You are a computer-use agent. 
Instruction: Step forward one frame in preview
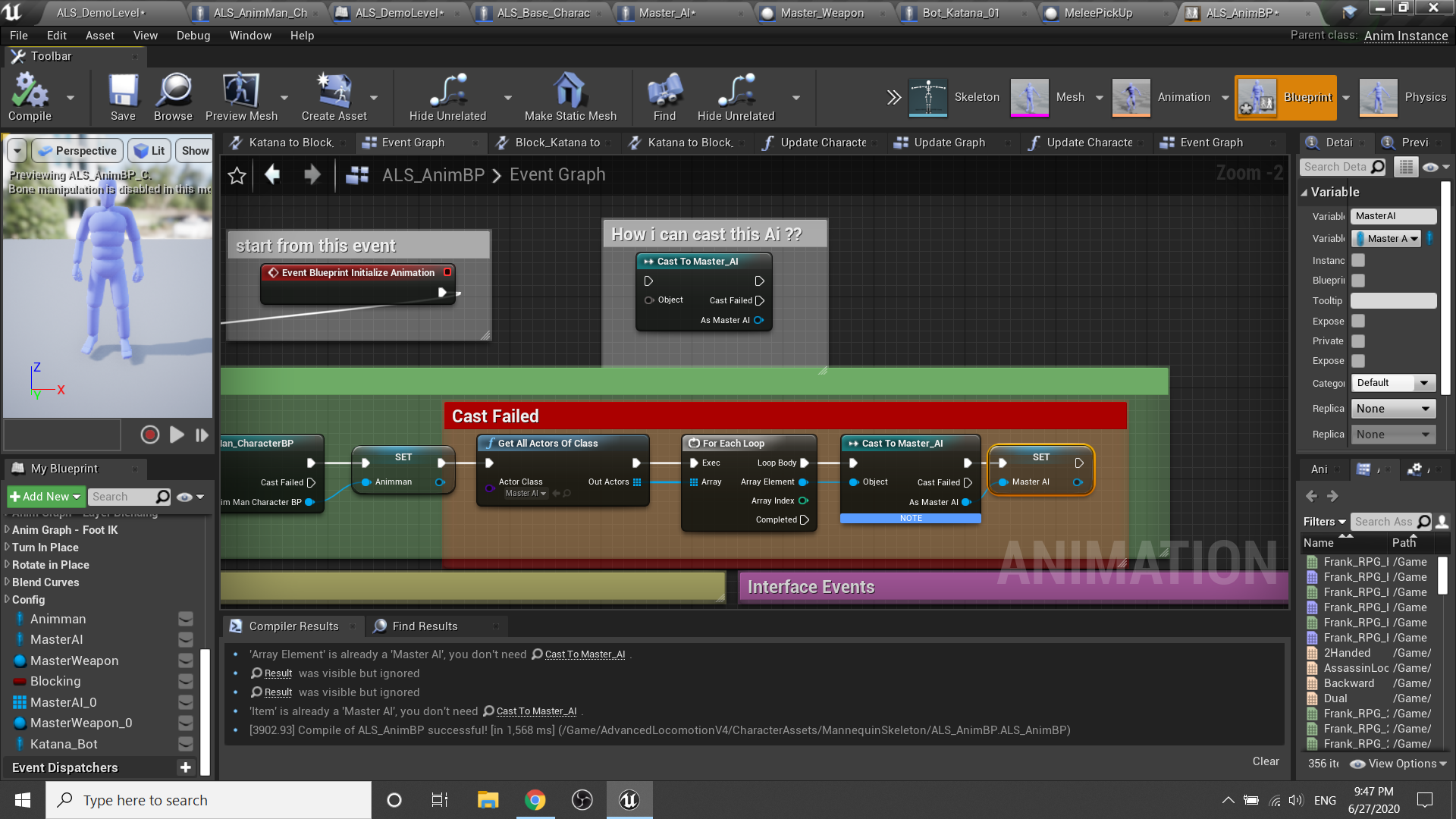point(202,435)
